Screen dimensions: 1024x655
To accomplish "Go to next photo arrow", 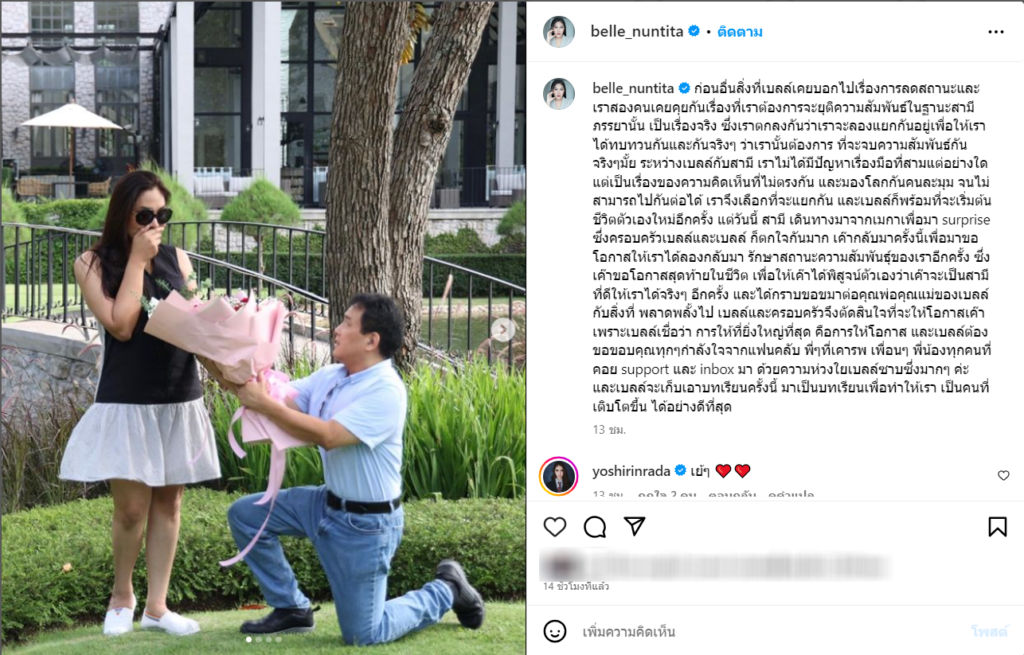I will (x=503, y=329).
